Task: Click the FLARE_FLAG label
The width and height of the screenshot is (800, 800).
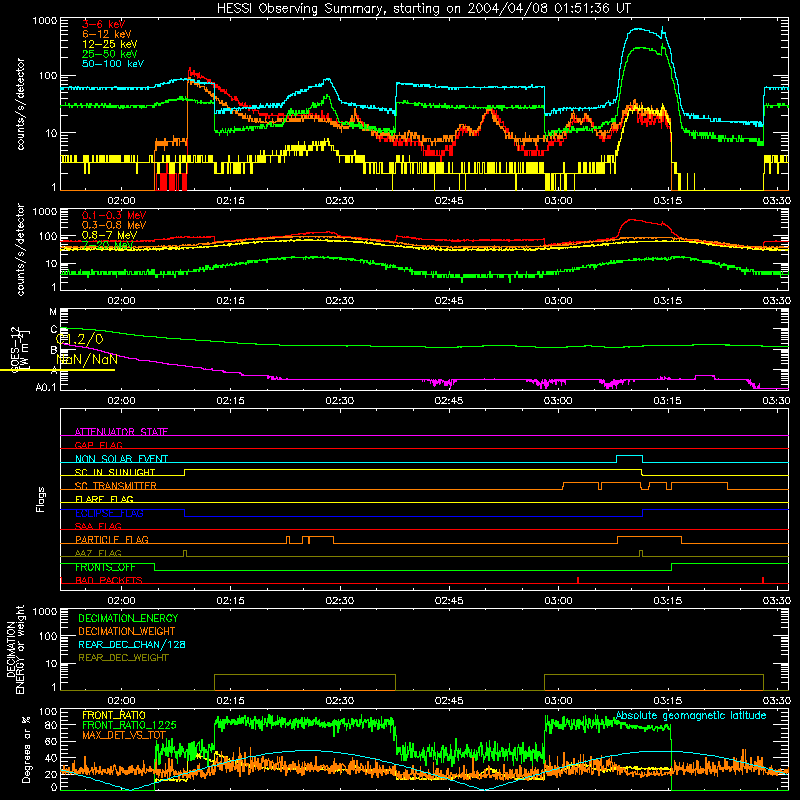Action: point(104,499)
